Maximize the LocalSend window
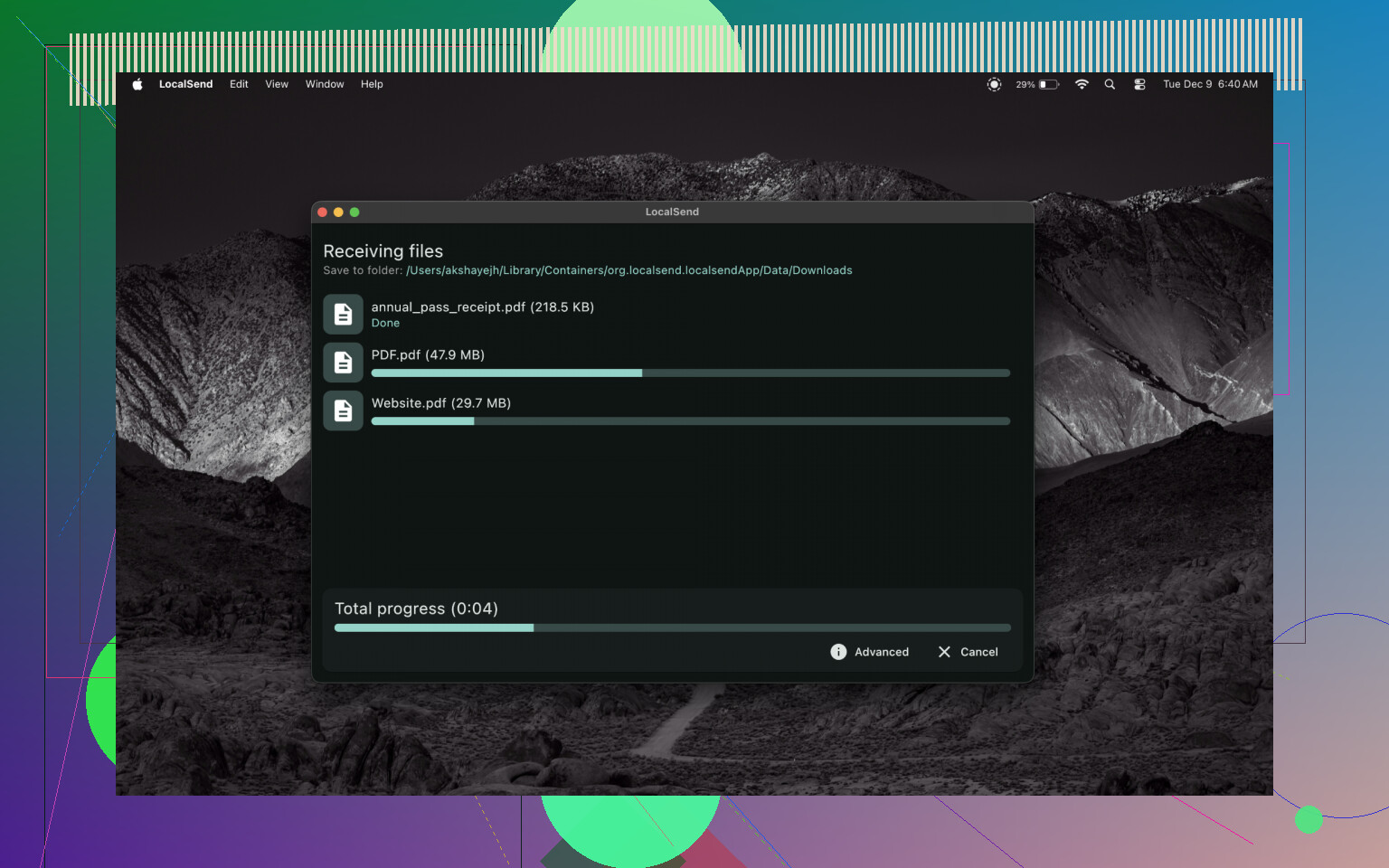 354,212
